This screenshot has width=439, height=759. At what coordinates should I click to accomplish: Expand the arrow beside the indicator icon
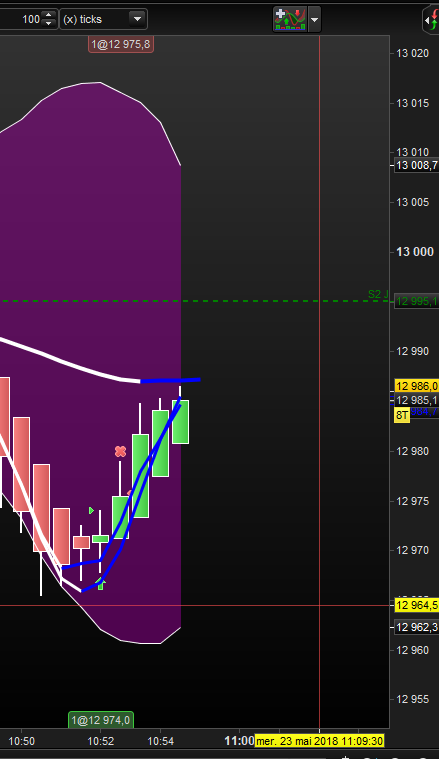(x=315, y=20)
